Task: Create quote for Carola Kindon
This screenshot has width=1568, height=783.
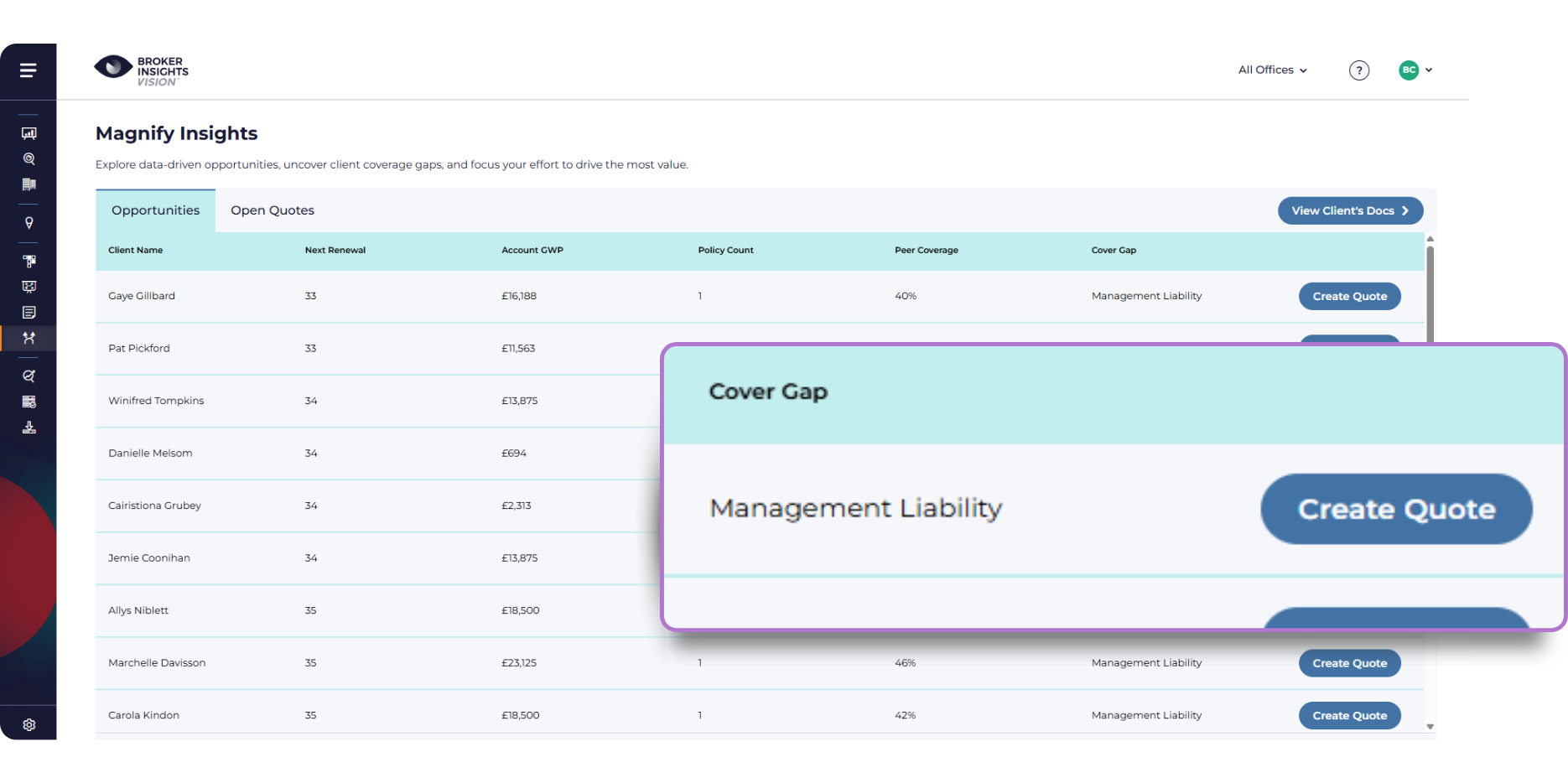Action: [1349, 715]
